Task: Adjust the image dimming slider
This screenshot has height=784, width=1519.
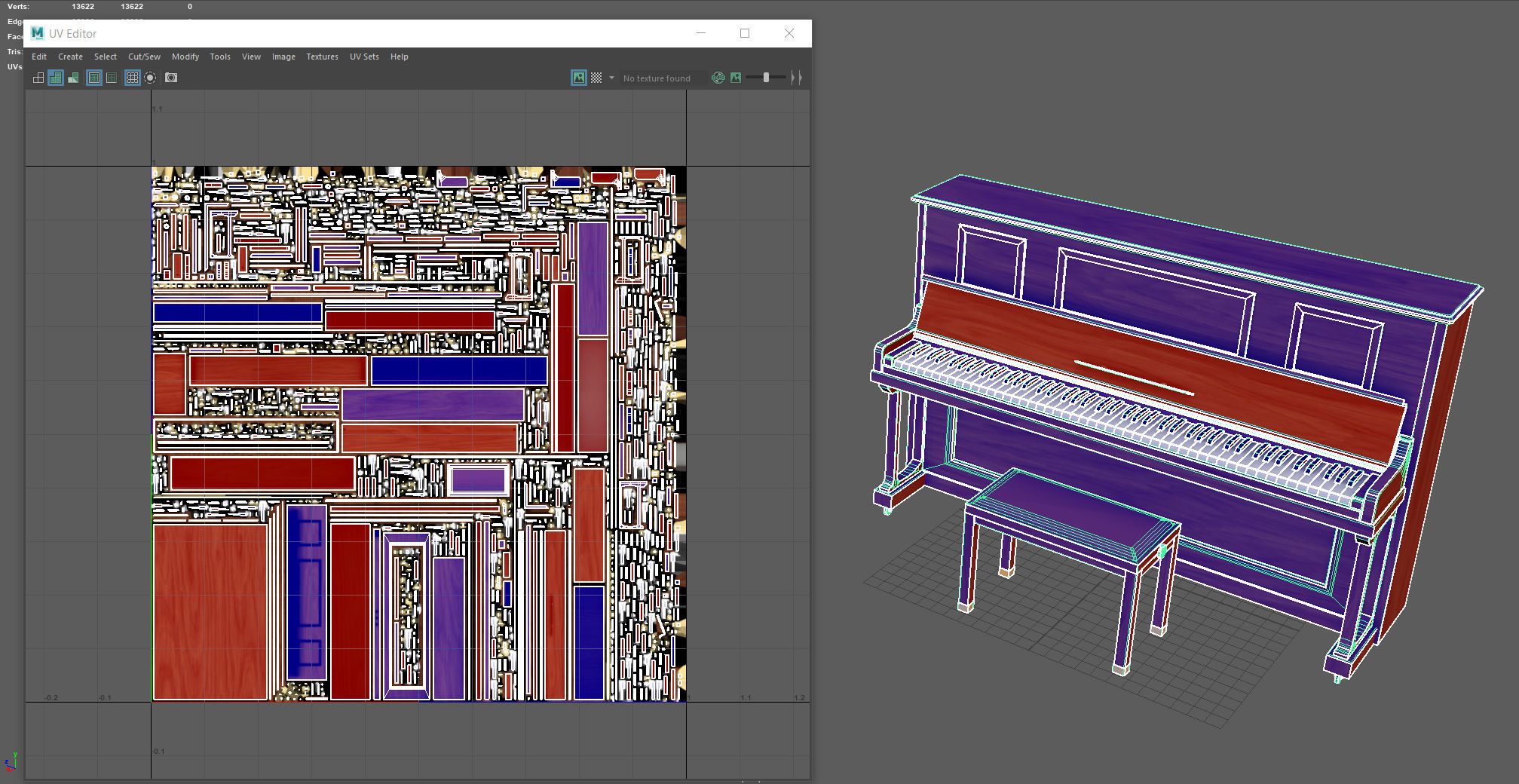Action: [x=766, y=78]
